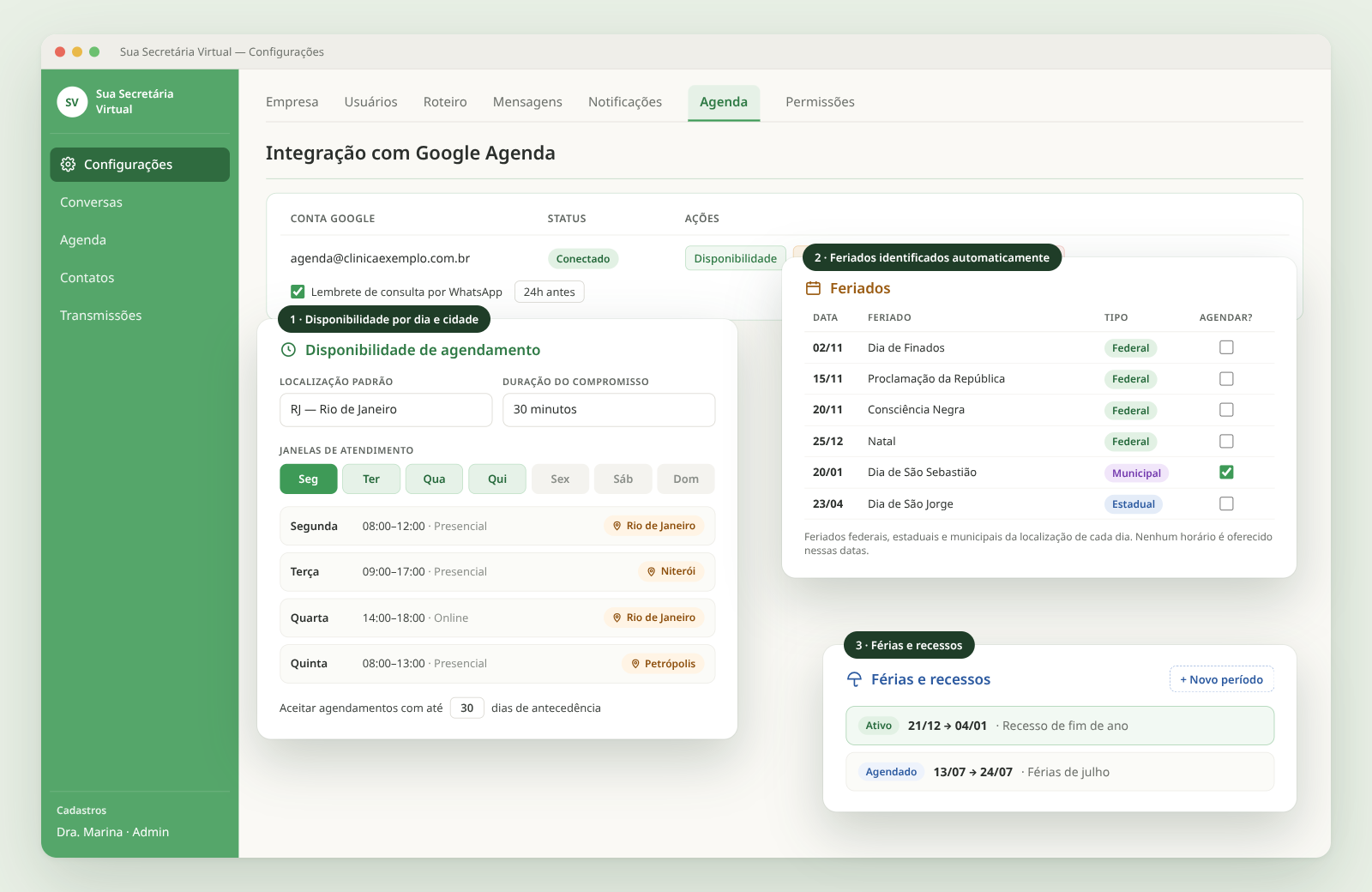The height and width of the screenshot is (892, 1372).
Task: Select the Seg day button
Action: tap(309, 479)
